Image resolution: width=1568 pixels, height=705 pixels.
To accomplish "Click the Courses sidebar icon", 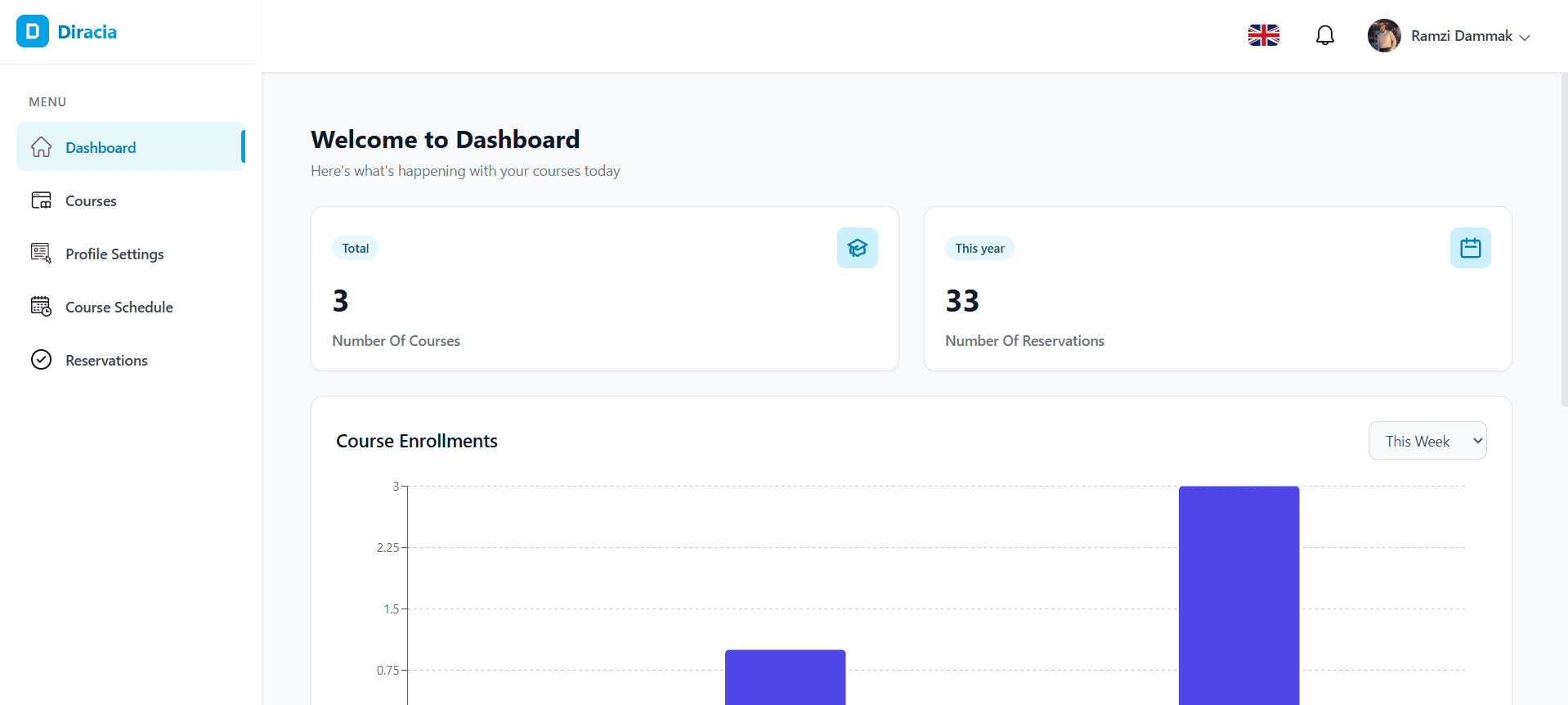I will (41, 200).
